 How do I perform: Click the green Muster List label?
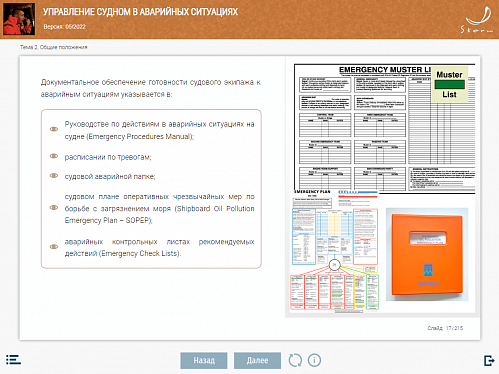click(x=450, y=84)
